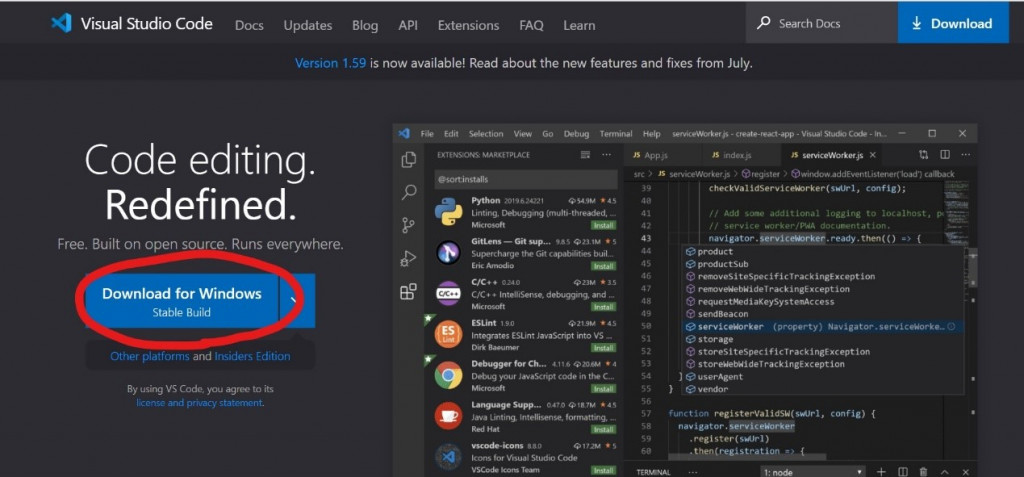
Task: Open editor more actions ellipsis
Action: click(965, 155)
